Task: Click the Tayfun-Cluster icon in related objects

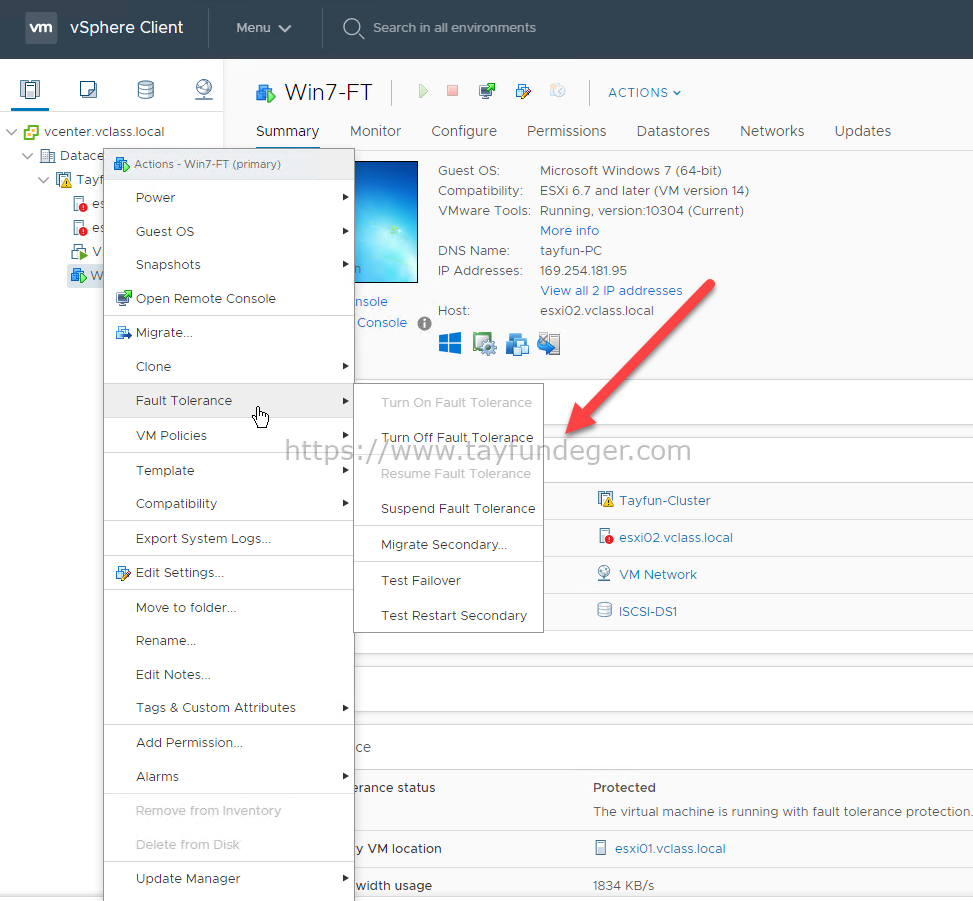Action: tap(605, 500)
